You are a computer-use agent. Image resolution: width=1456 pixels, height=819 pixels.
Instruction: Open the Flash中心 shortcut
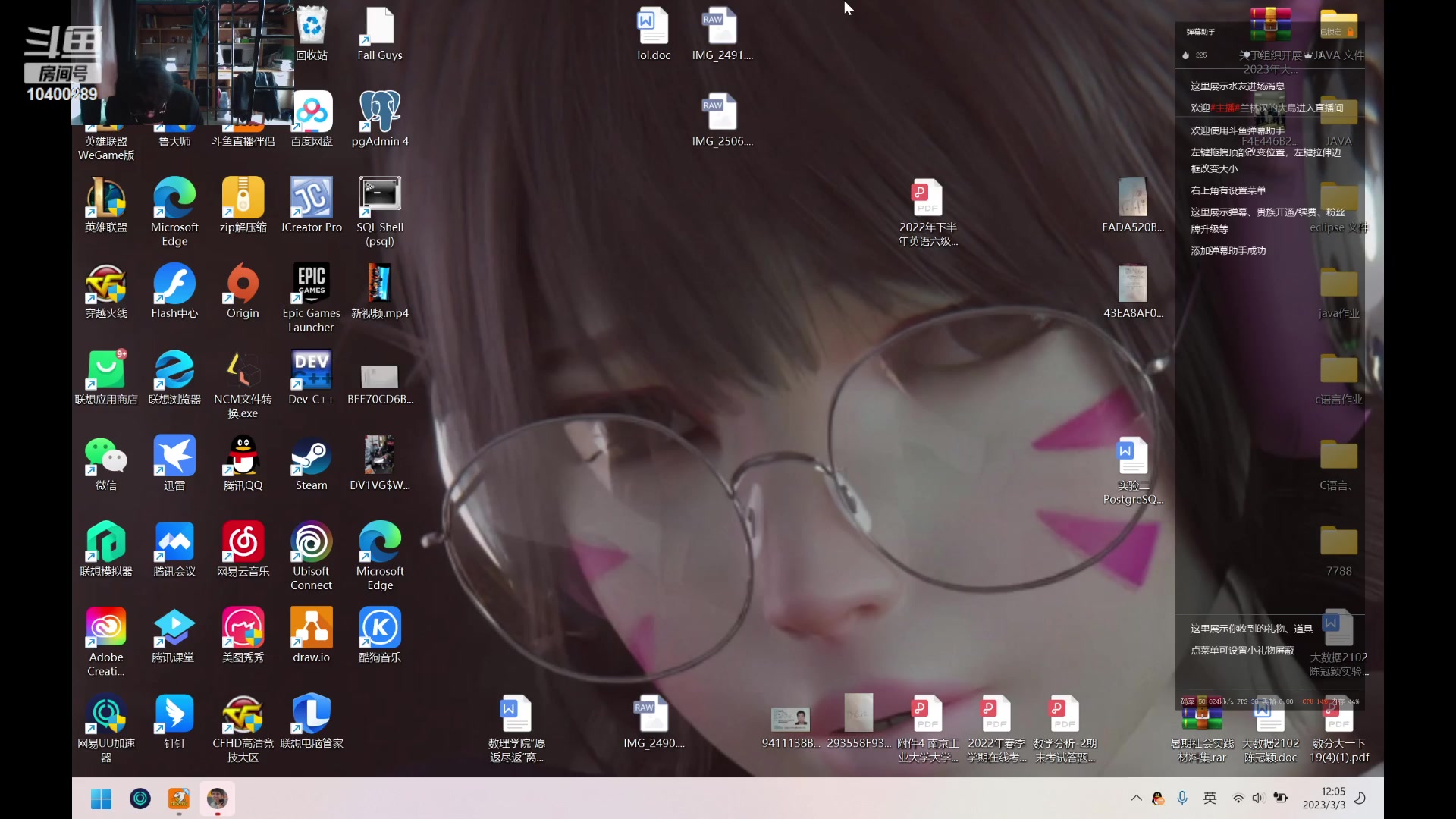pyautogui.click(x=174, y=291)
